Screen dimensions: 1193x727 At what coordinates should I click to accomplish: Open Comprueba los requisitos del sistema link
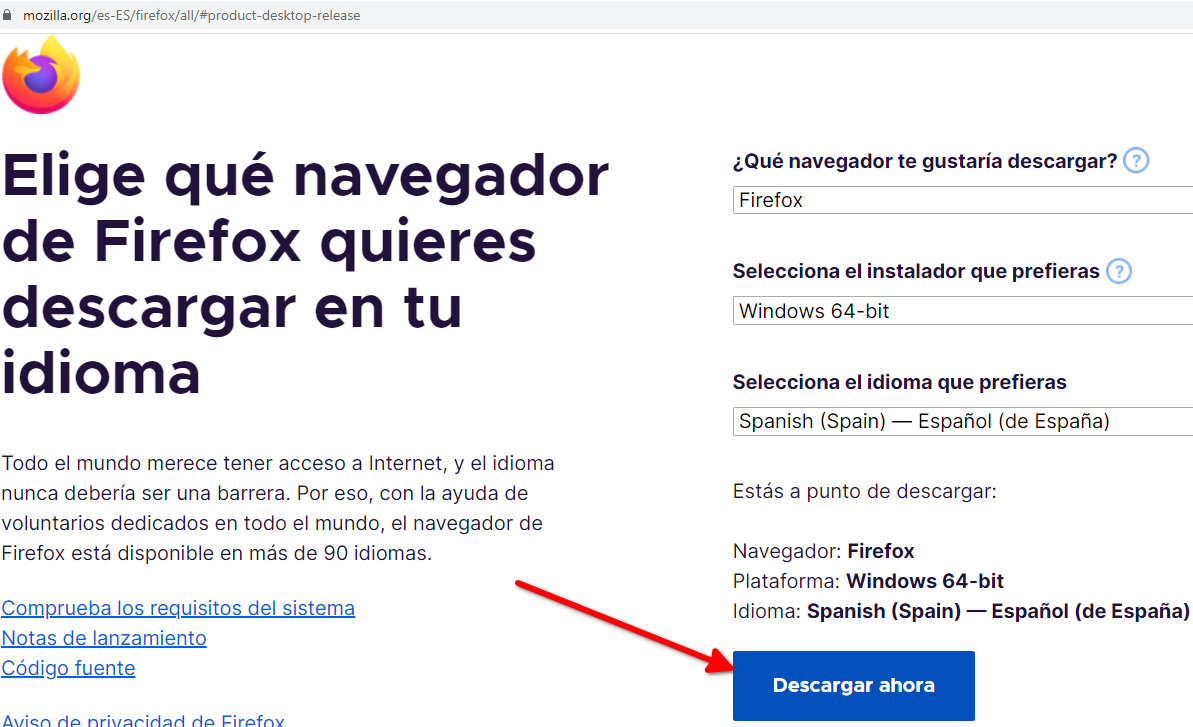click(x=178, y=608)
